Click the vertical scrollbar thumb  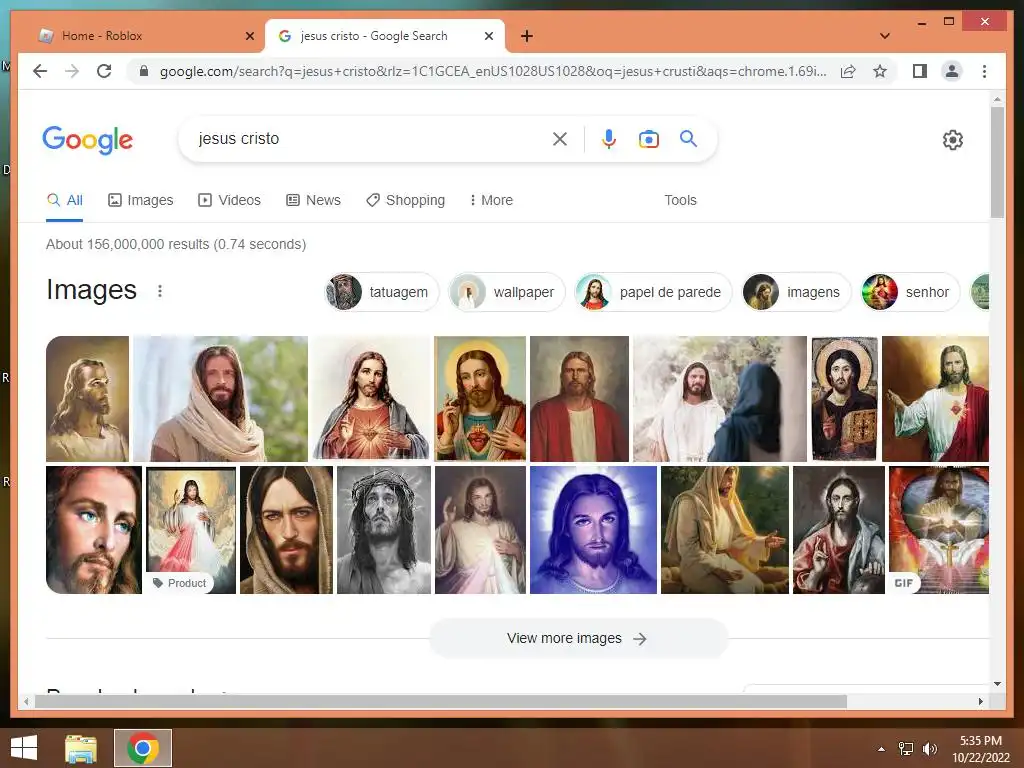pos(997,162)
